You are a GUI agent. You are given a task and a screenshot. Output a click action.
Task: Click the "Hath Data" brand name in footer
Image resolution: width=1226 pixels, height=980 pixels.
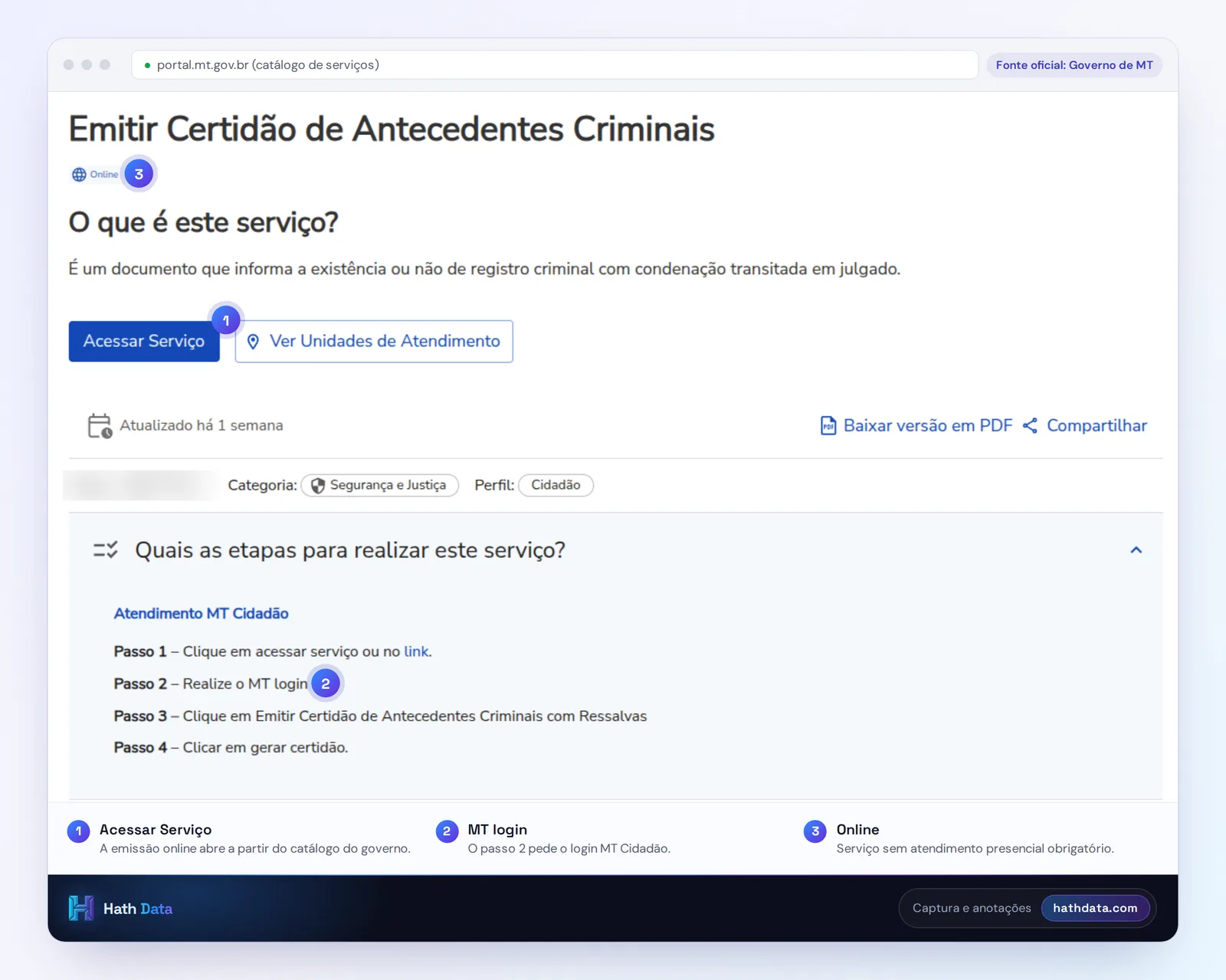pos(138,910)
